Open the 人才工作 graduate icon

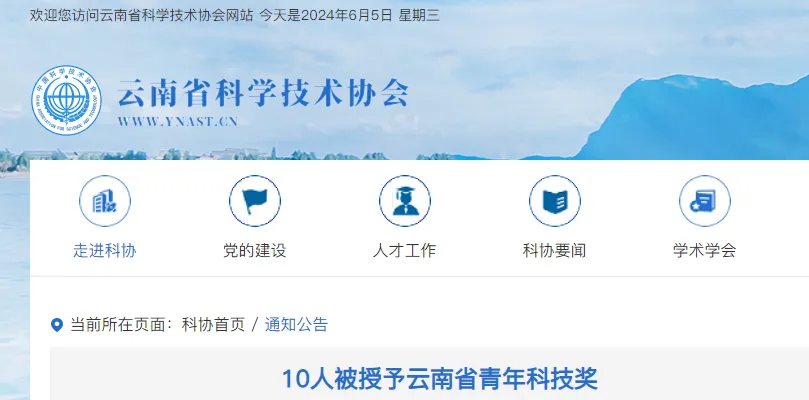(405, 201)
